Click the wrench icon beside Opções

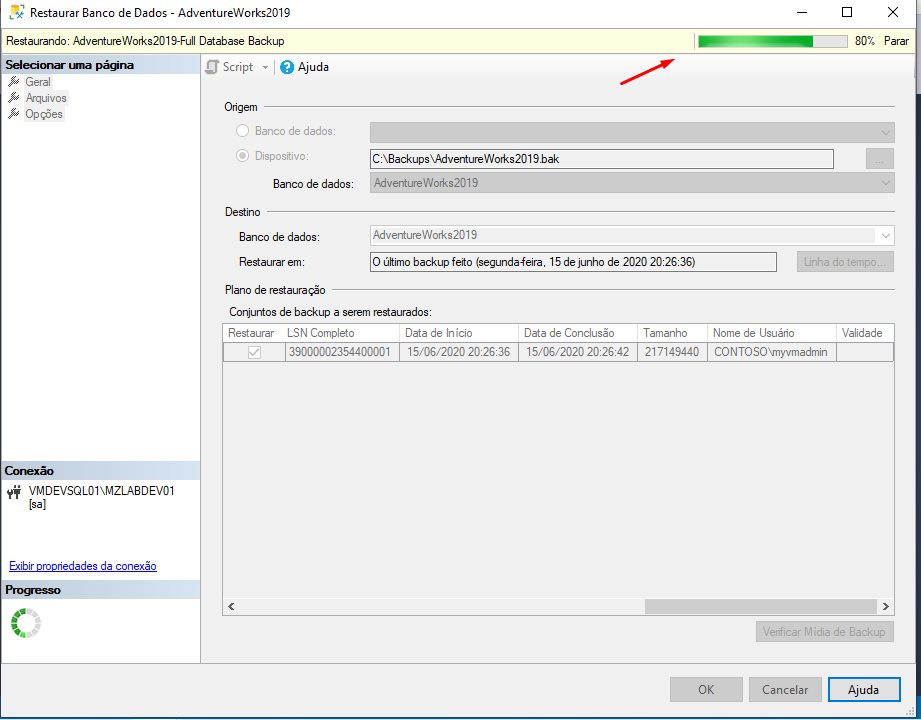pos(14,114)
